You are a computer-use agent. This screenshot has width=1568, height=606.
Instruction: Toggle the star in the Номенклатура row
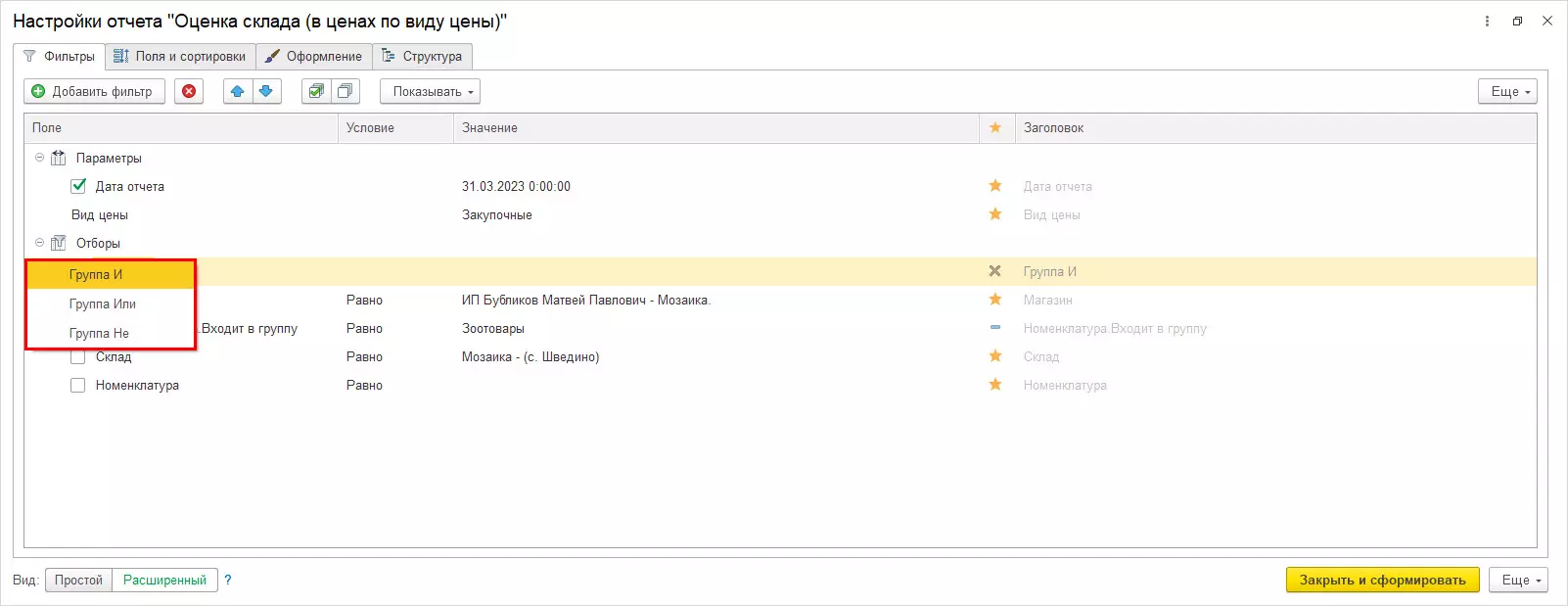(995, 385)
